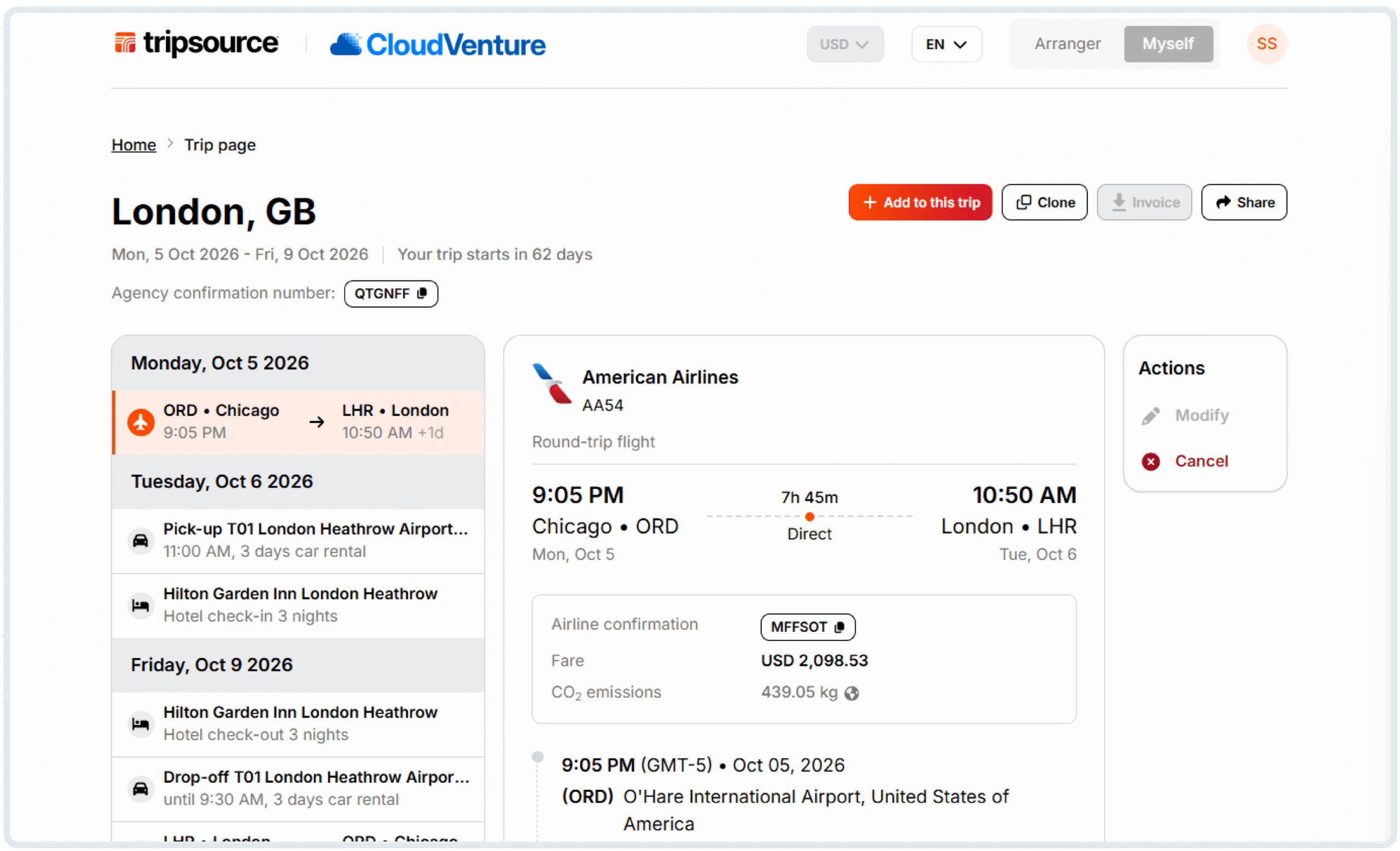Select the ORD Chicago to LHR London flight

coord(298,422)
